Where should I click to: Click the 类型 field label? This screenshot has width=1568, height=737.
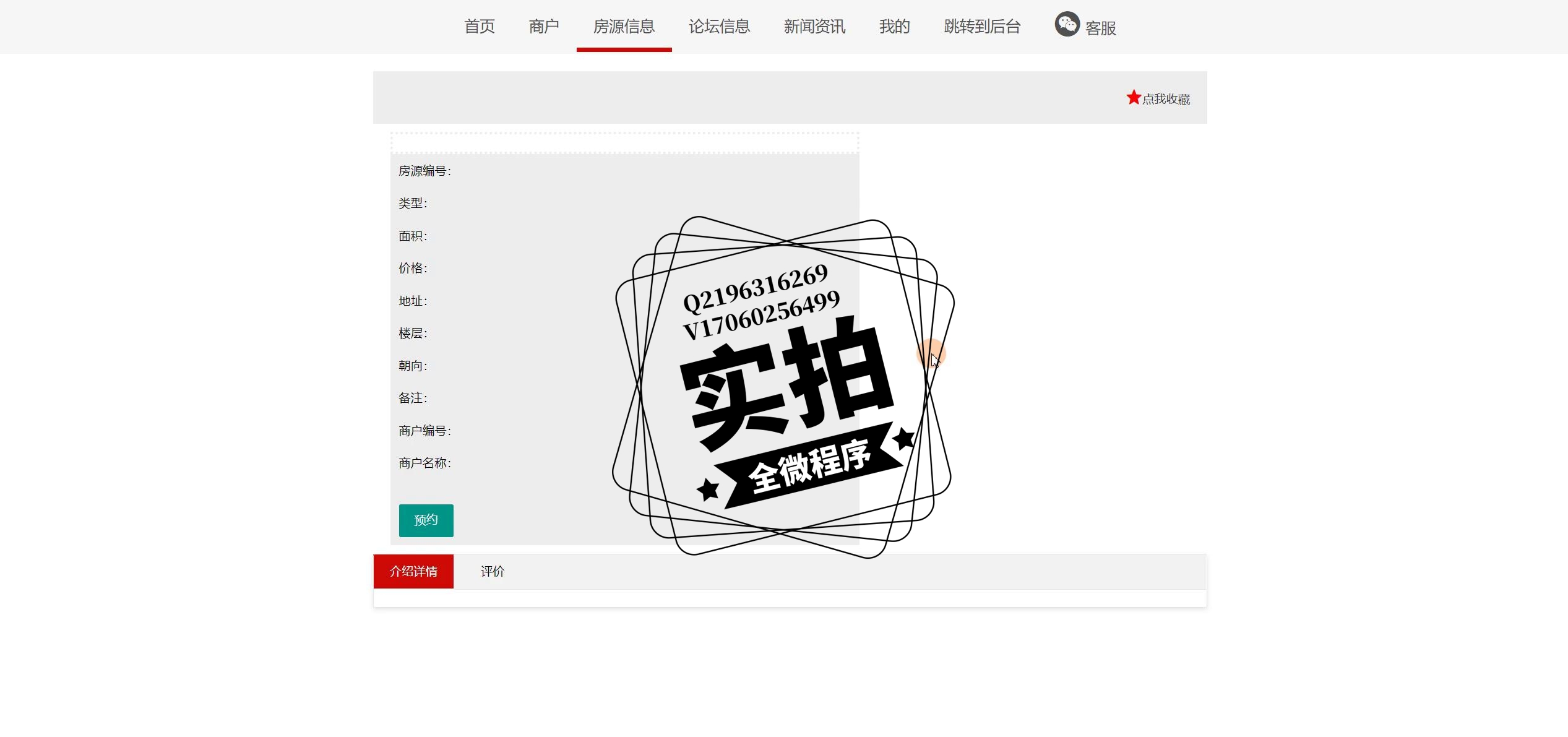[x=413, y=203]
